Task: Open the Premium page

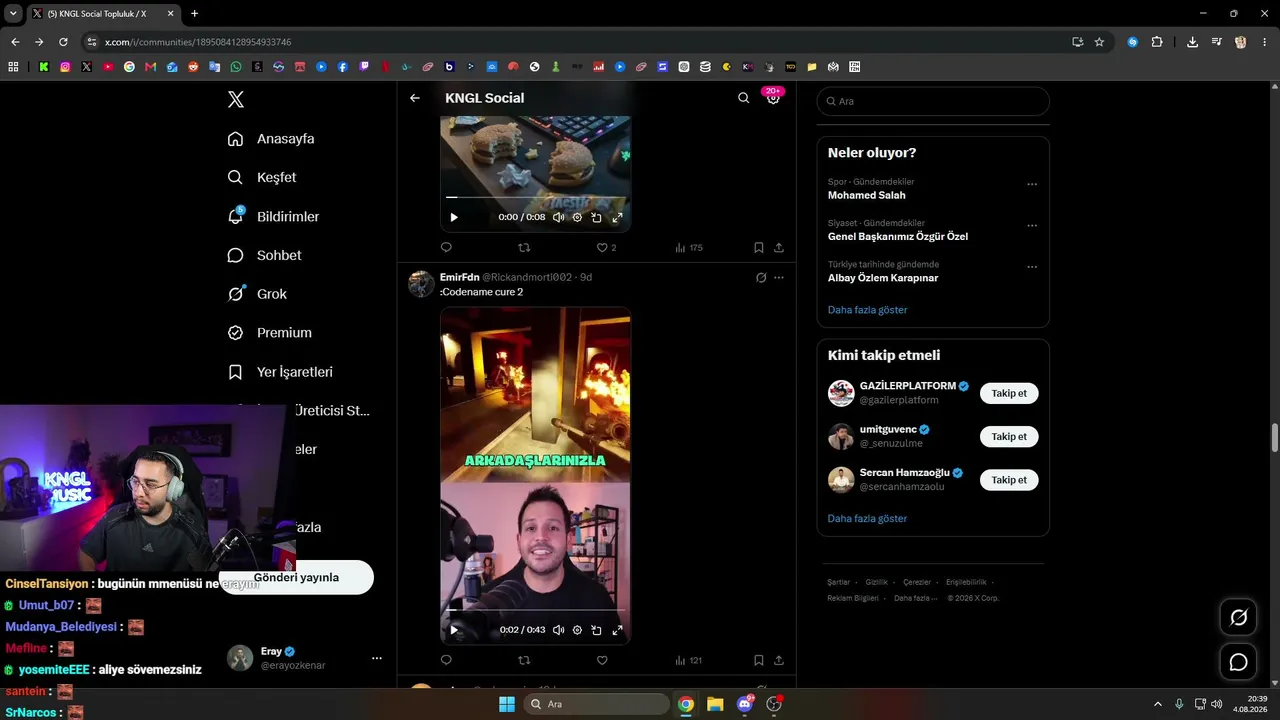Action: (270, 333)
